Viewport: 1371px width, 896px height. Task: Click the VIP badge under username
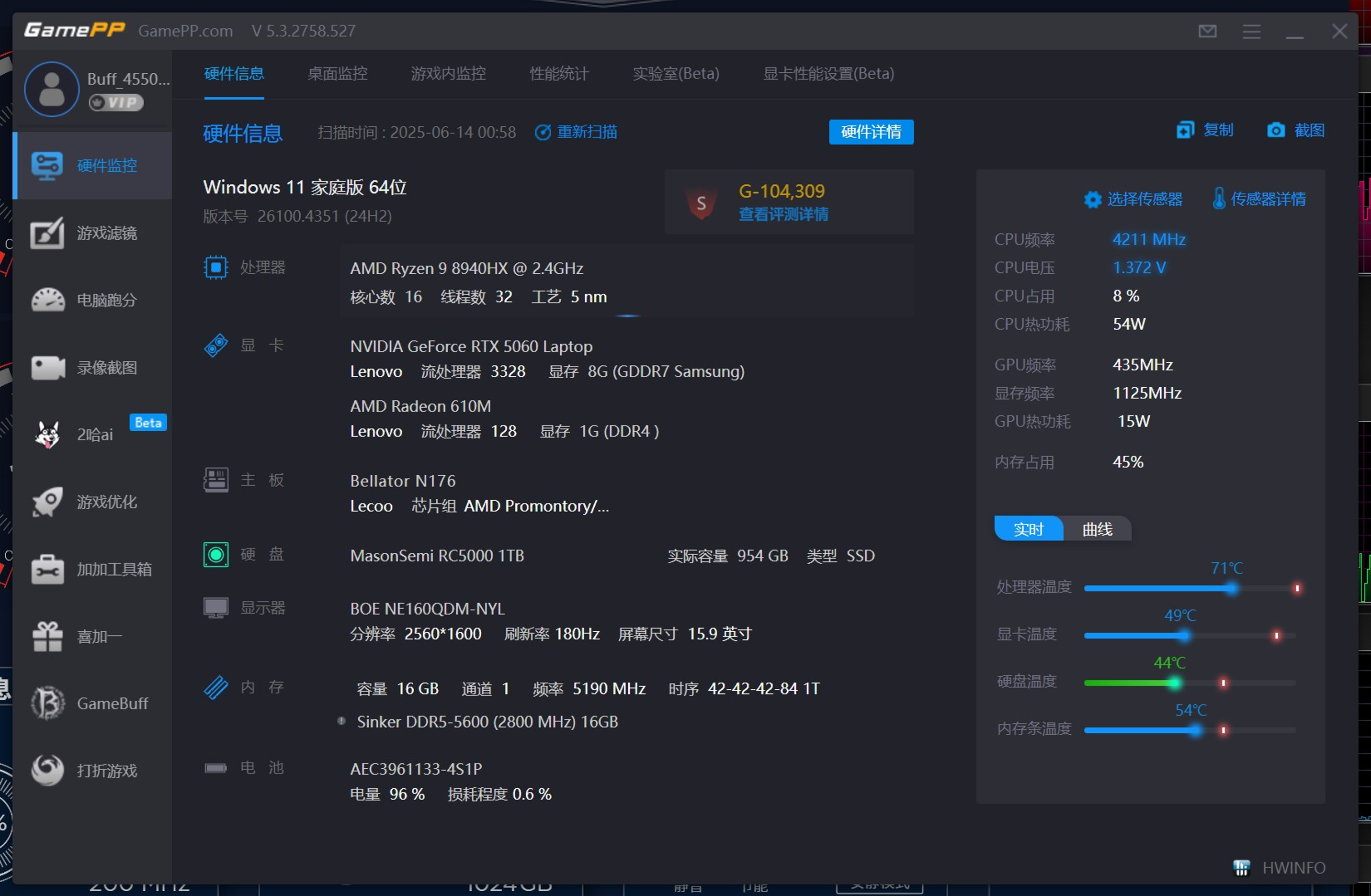(116, 102)
